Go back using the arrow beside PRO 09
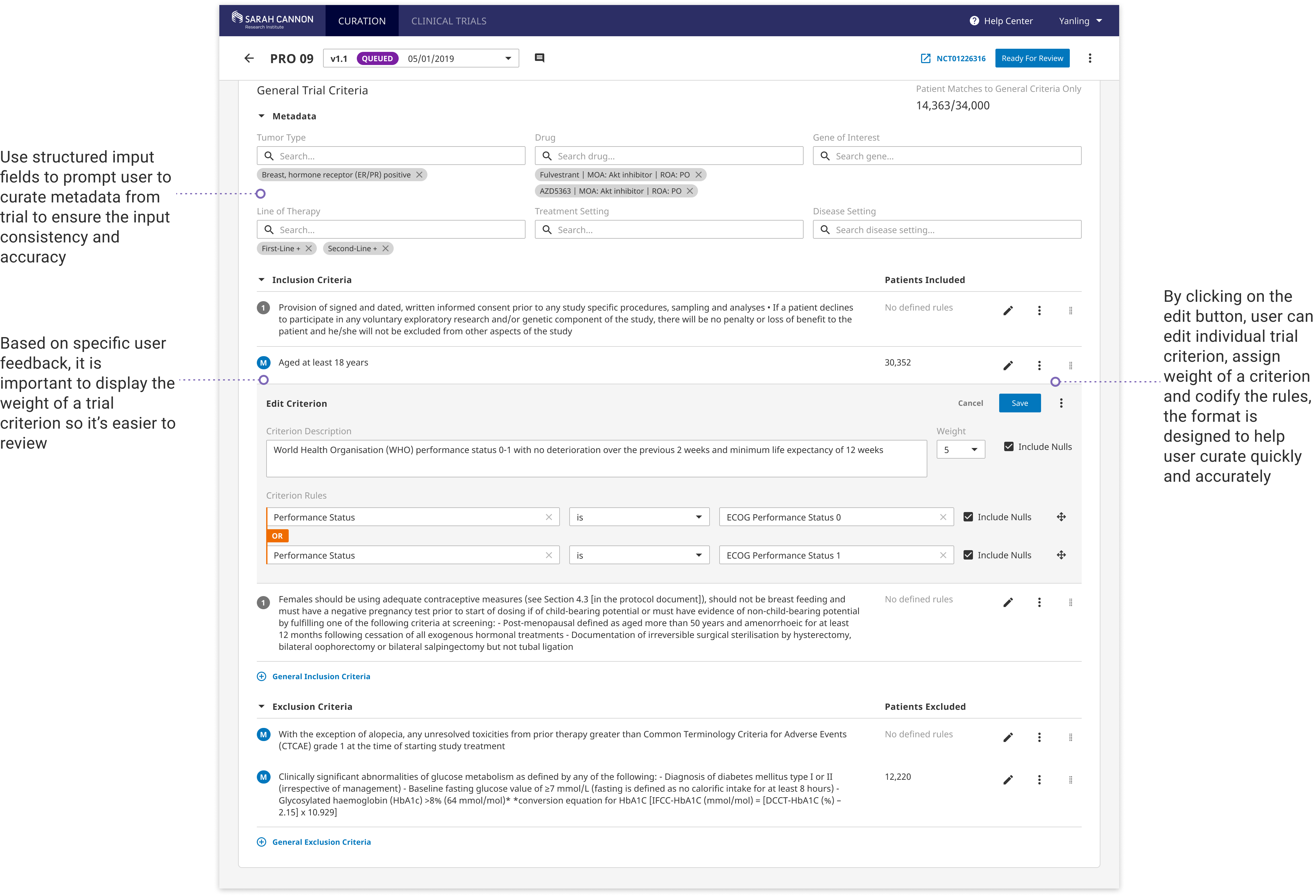The height and width of the screenshot is (896, 1316). point(249,58)
